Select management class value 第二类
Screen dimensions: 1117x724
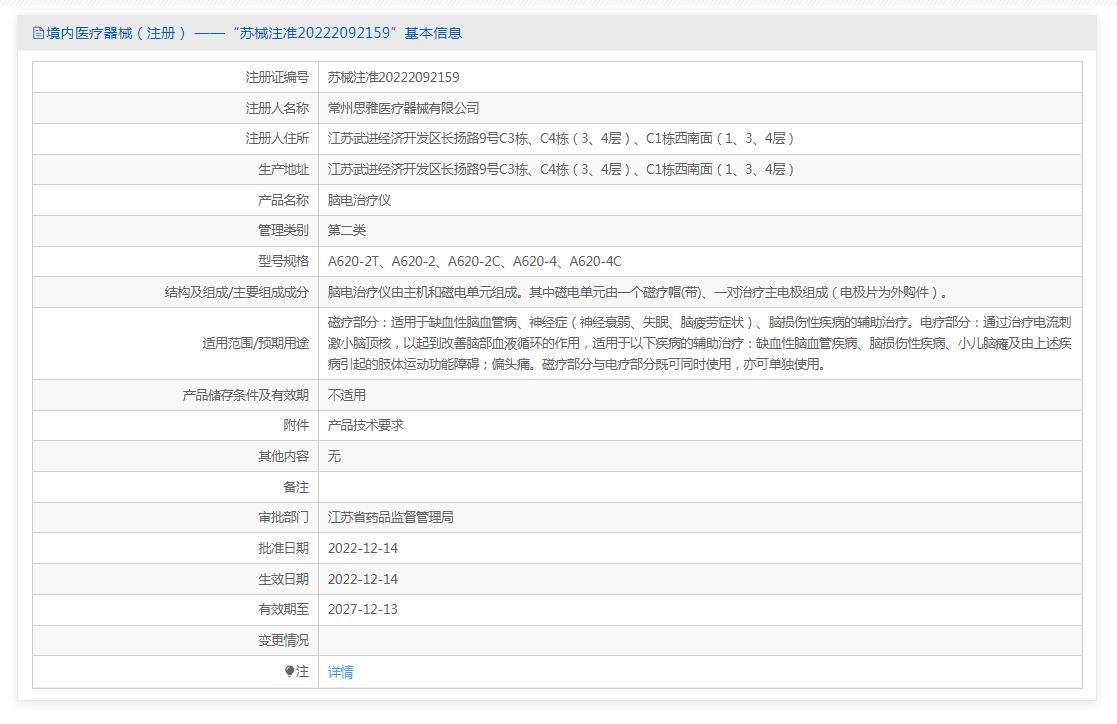coord(347,230)
